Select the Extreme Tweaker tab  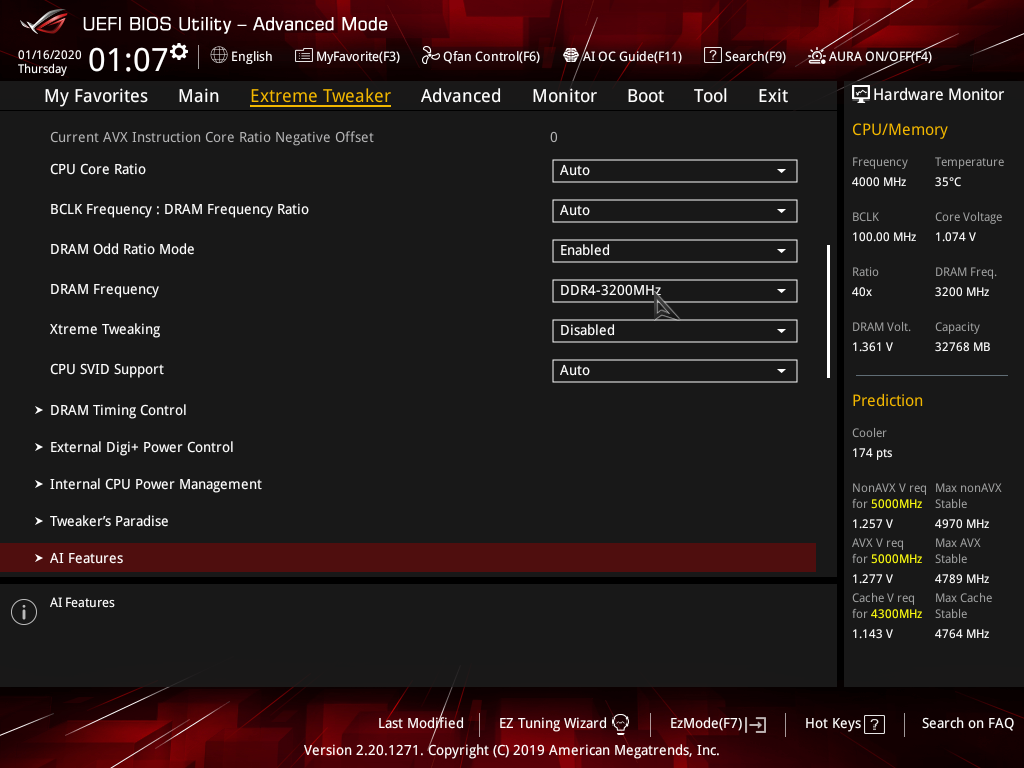coord(320,96)
